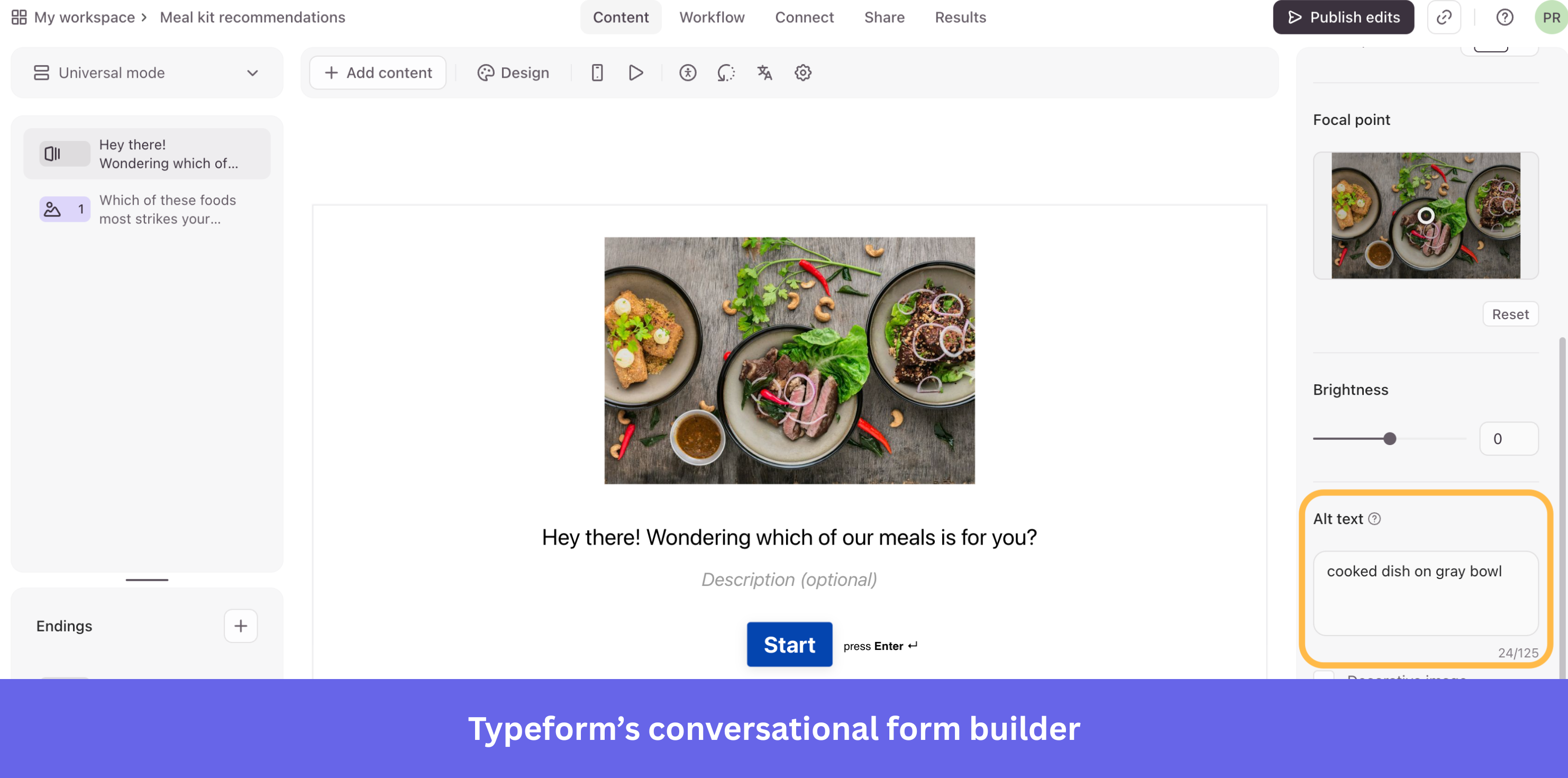This screenshot has width=1568, height=778.
Task: Preview the form in mobile view
Action: coord(597,73)
